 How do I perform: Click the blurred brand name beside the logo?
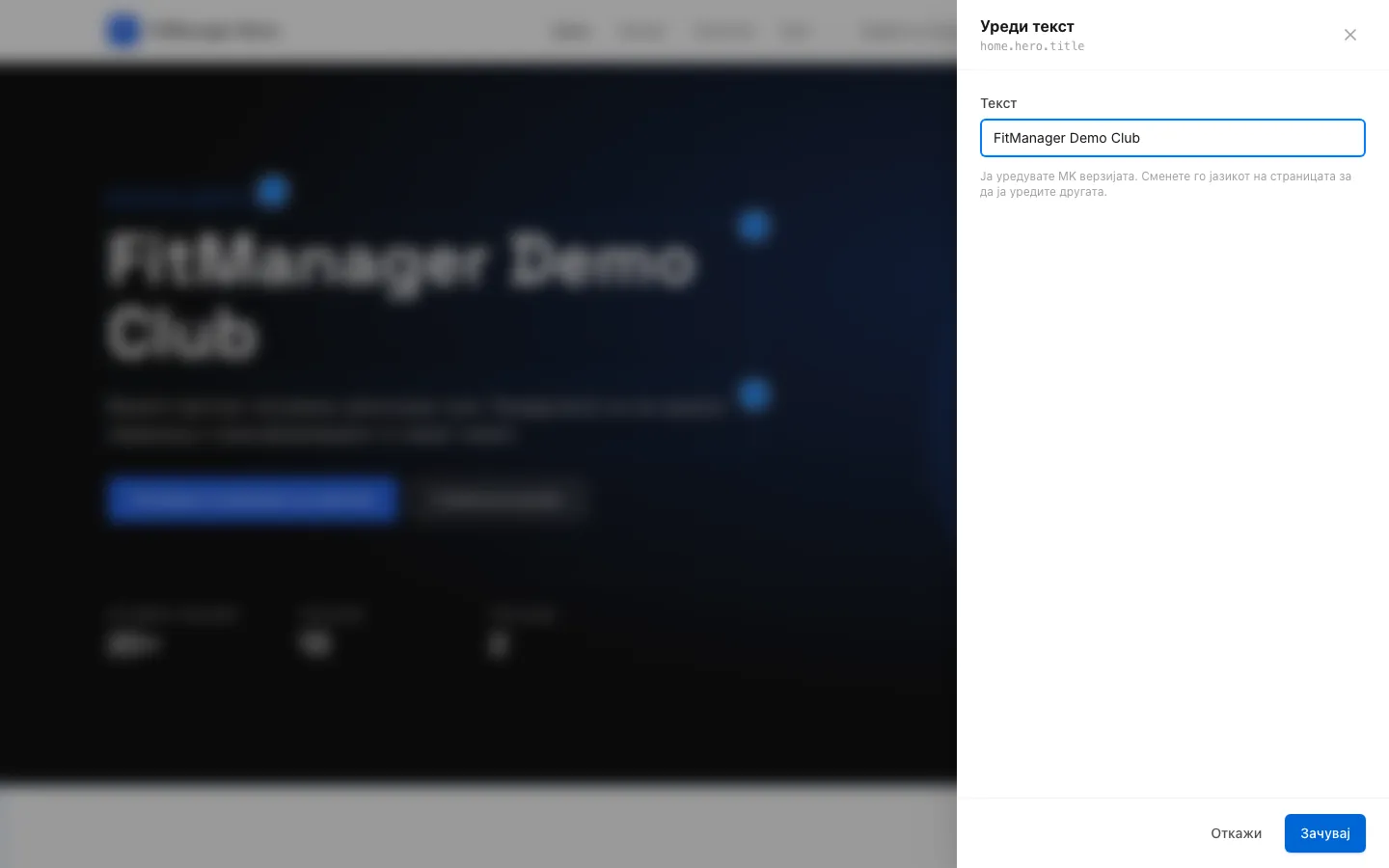tap(214, 31)
